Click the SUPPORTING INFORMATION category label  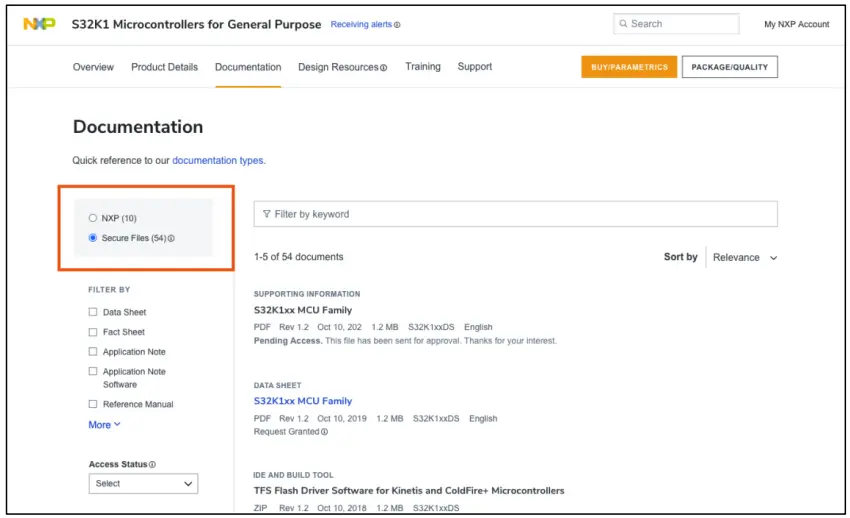click(306, 294)
